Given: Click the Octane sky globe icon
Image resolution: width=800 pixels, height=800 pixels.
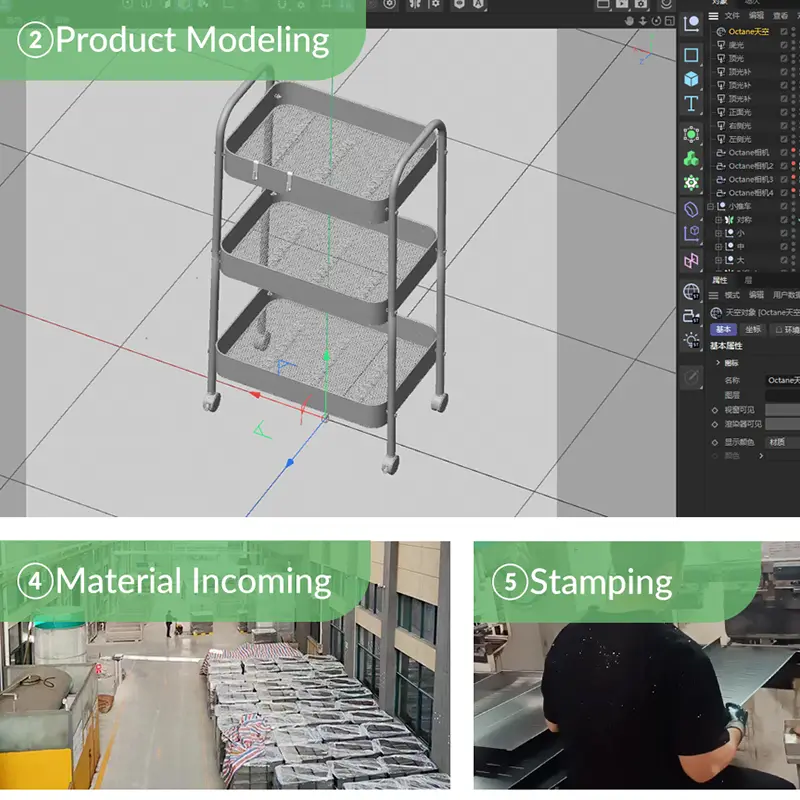Looking at the screenshot, I should pyautogui.click(x=691, y=292).
